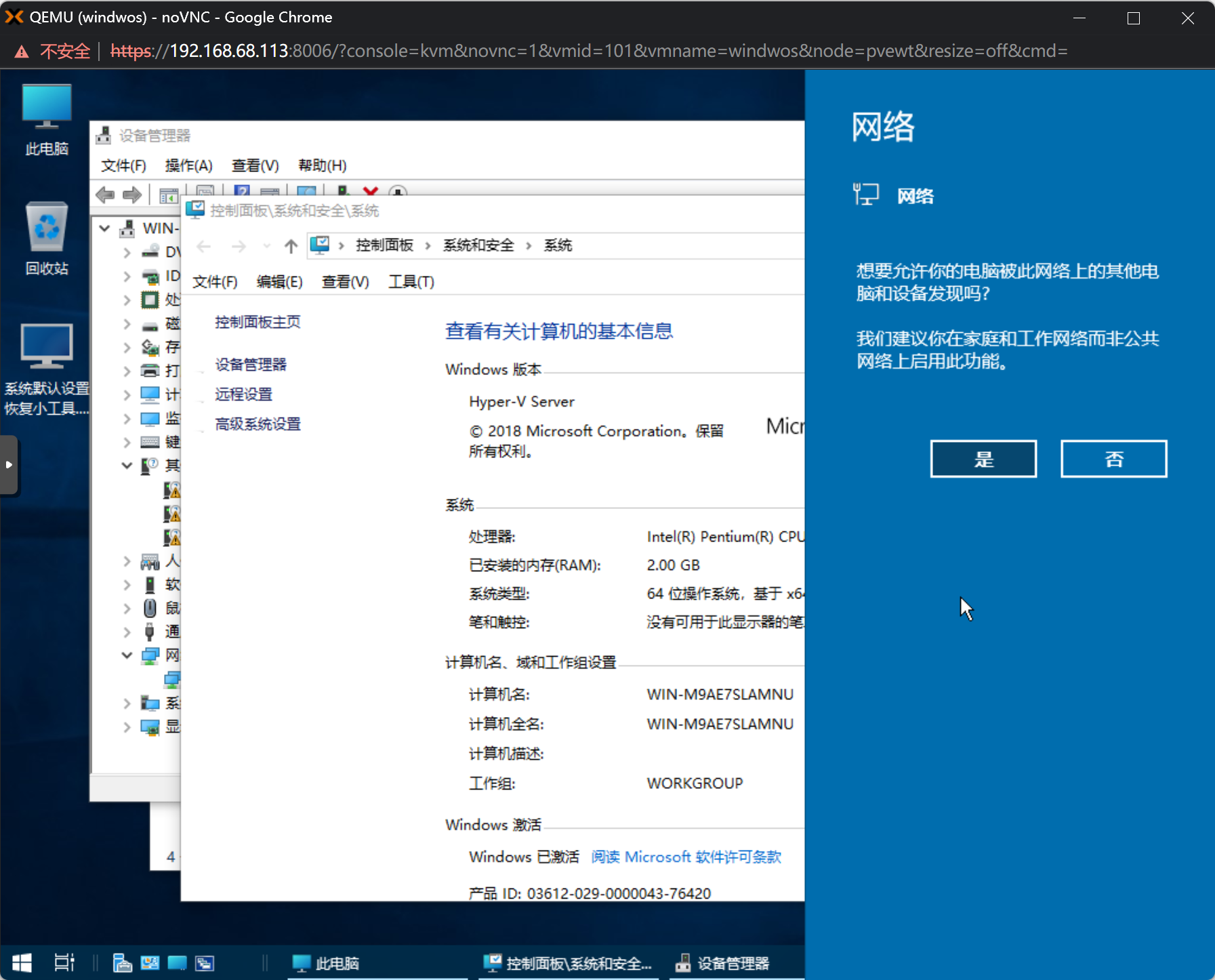Expand display adapters node at tree bottom
The image size is (1215, 980).
pyautogui.click(x=127, y=727)
